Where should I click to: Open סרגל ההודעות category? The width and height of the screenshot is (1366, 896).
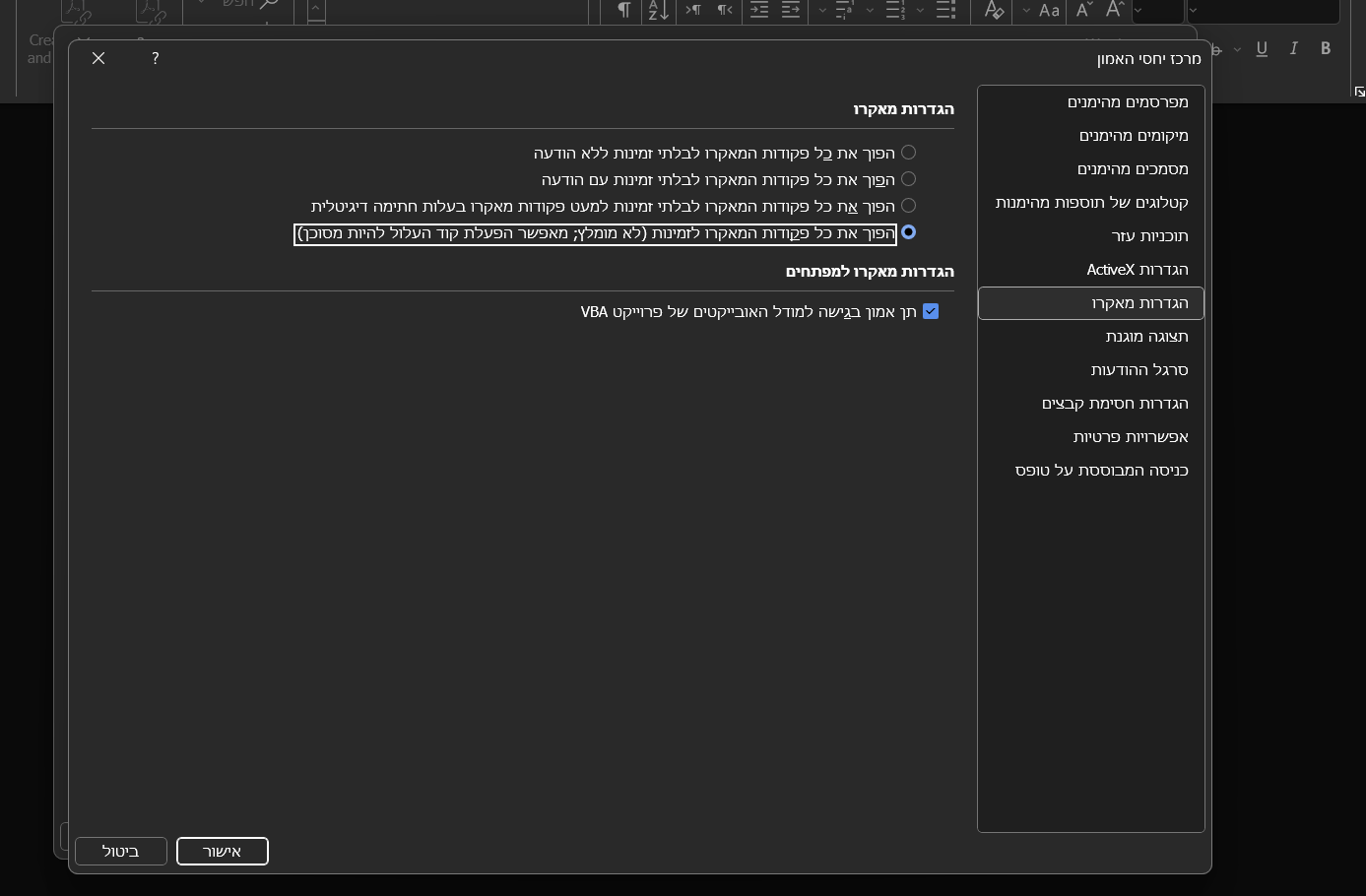(1091, 370)
